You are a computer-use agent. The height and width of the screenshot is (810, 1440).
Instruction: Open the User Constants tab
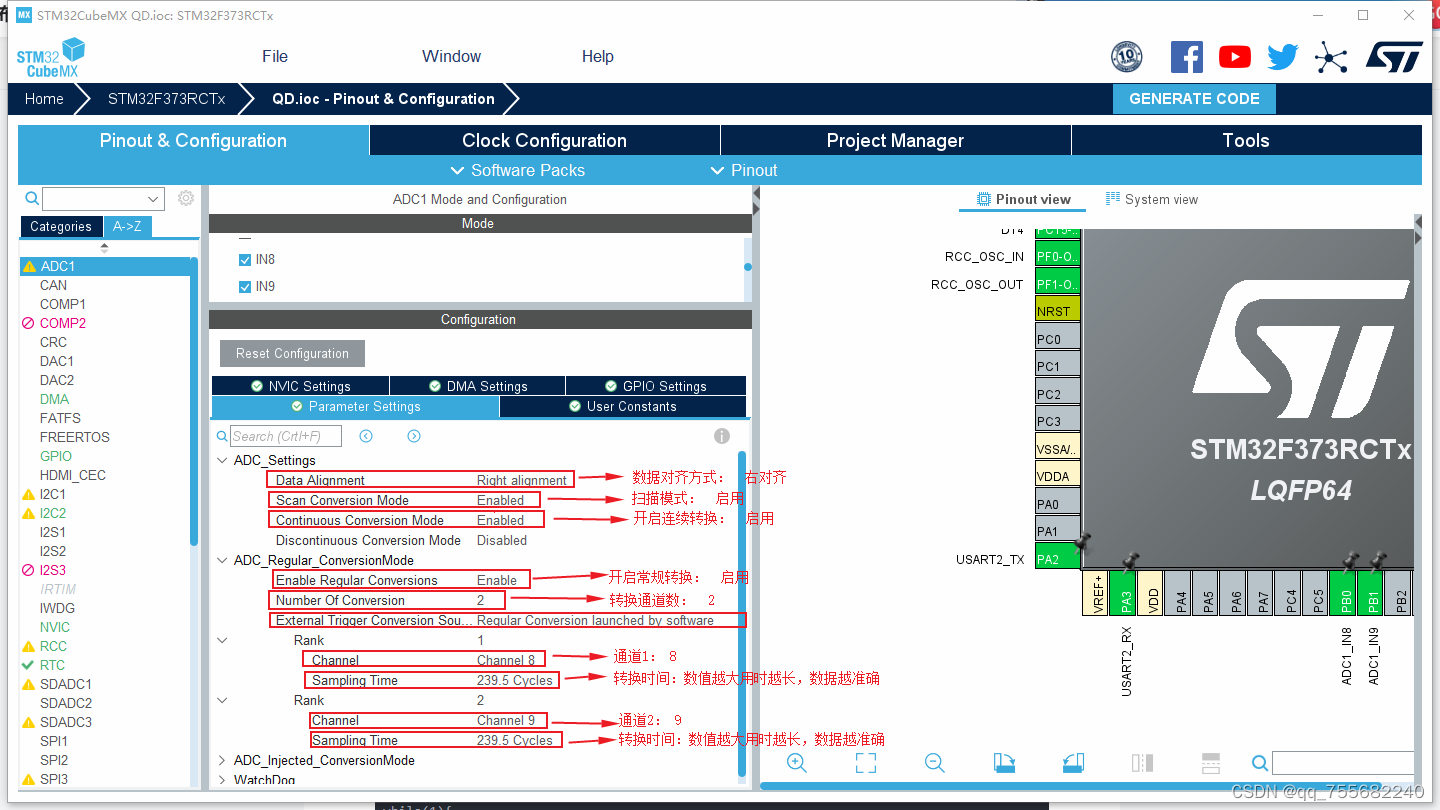click(x=623, y=406)
